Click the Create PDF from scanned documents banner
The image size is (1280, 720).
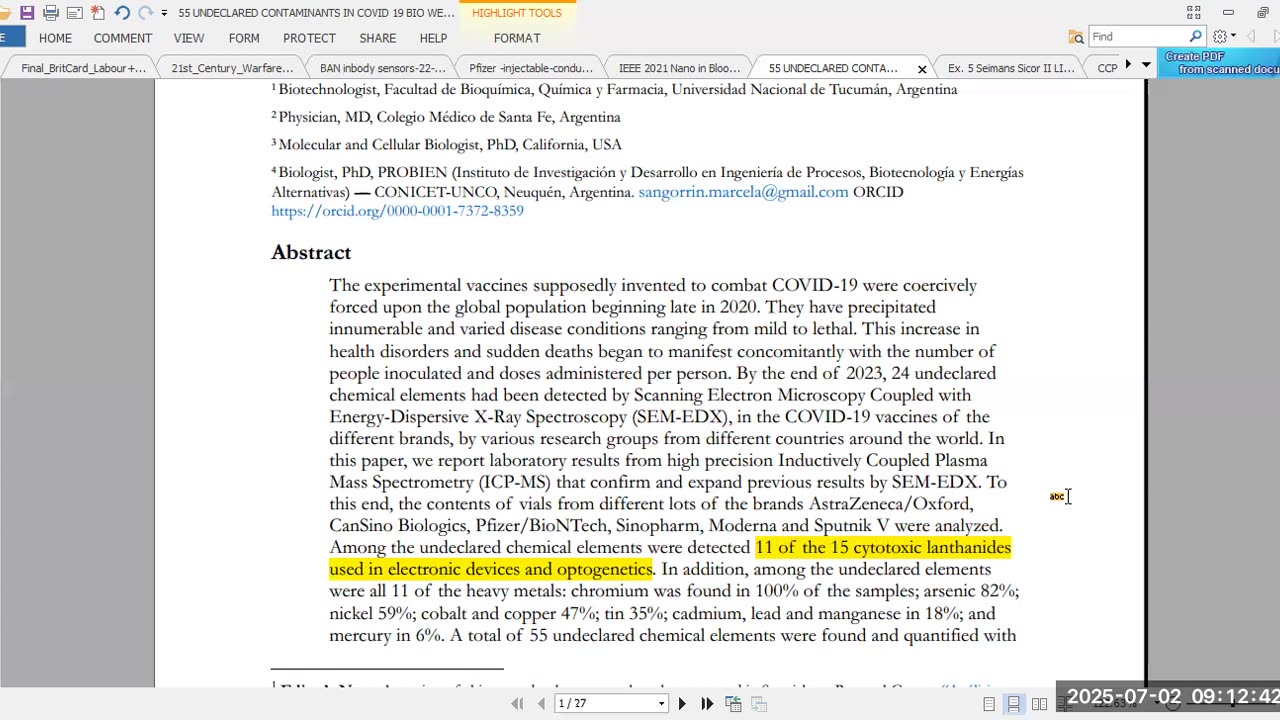(1219, 63)
